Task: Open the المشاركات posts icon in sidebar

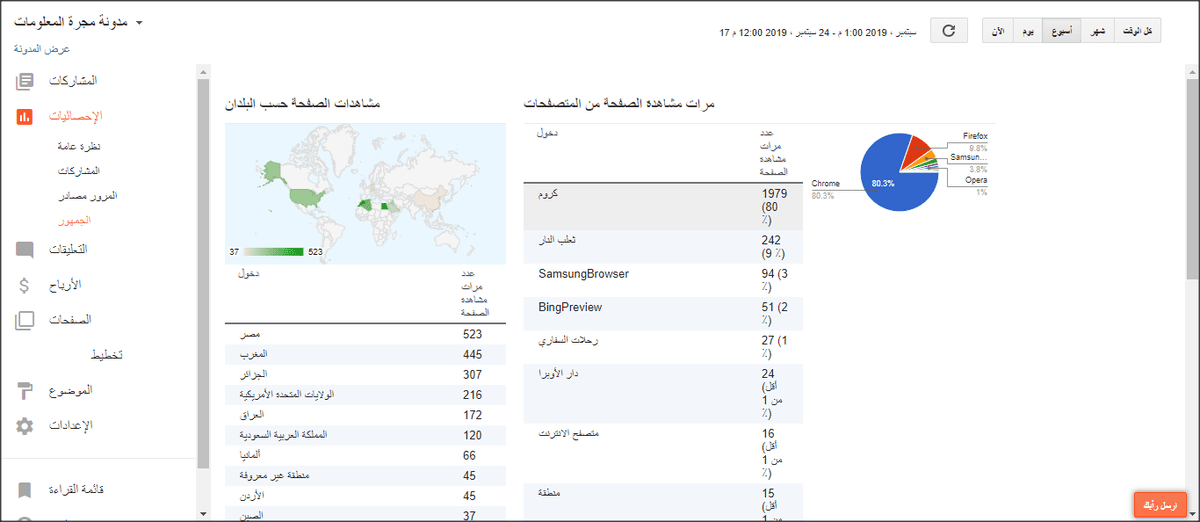Action: click(x=25, y=80)
